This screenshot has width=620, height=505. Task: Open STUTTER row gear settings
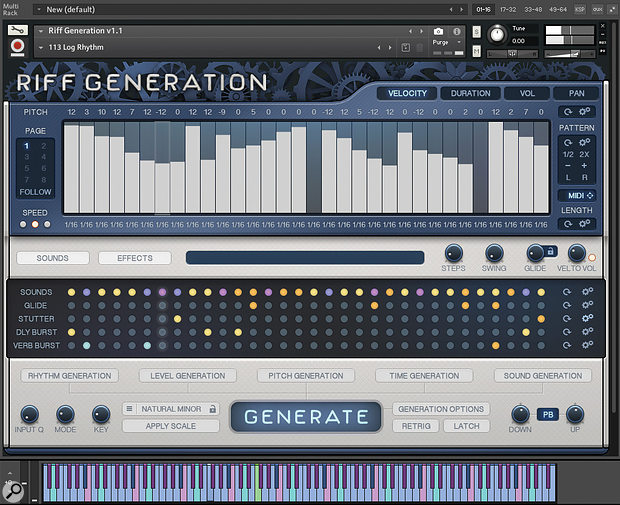(587, 318)
